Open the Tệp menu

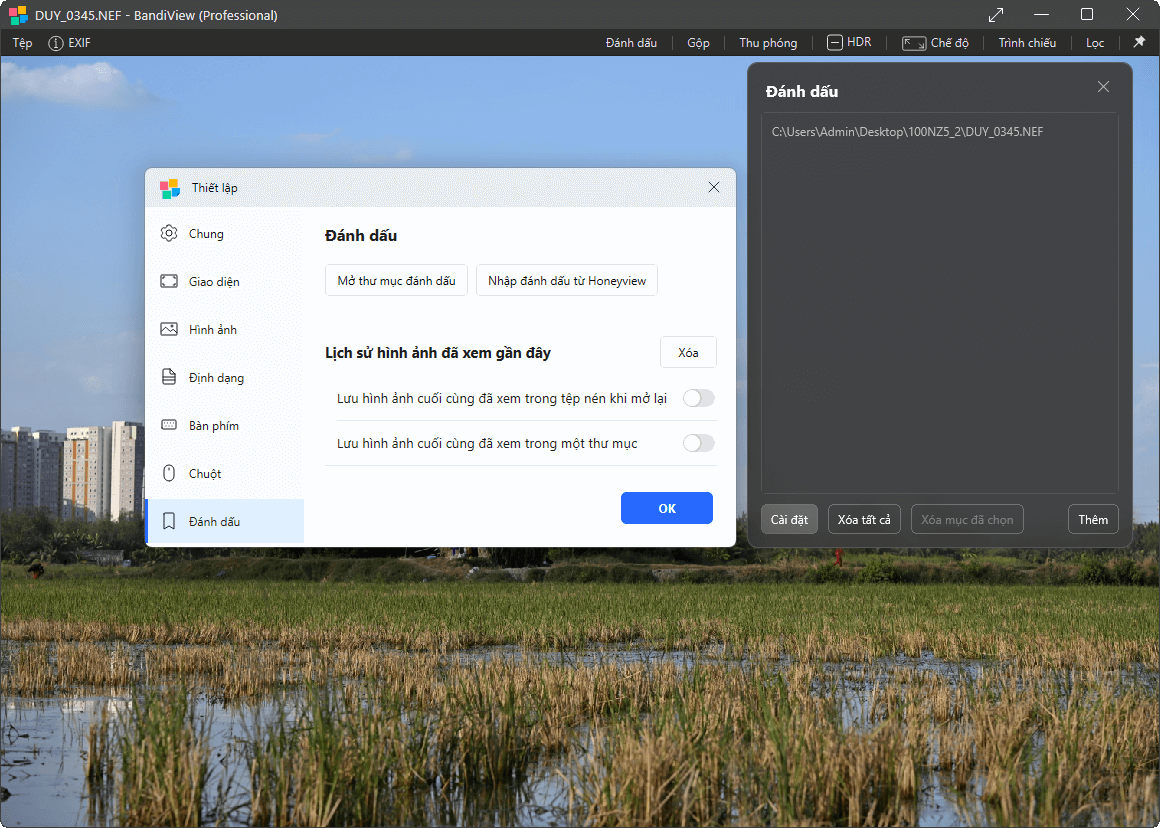(x=22, y=43)
